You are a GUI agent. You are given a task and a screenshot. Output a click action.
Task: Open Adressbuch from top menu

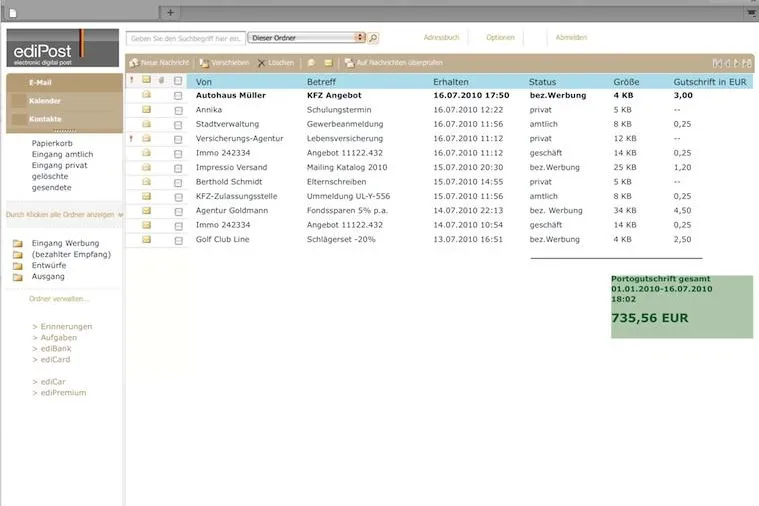coord(441,37)
